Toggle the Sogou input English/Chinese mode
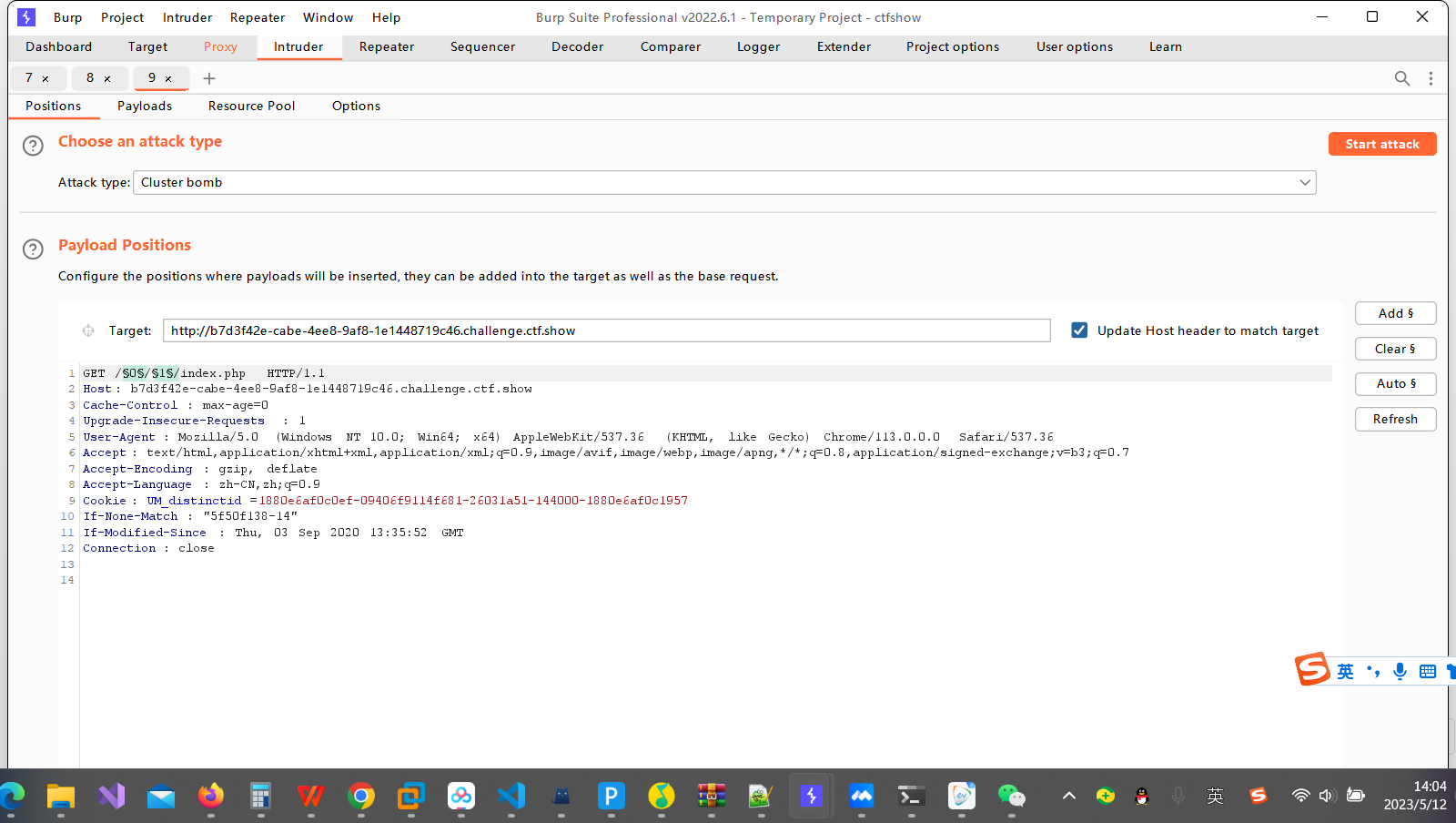Image resolution: width=1456 pixels, height=823 pixels. coord(1345,671)
